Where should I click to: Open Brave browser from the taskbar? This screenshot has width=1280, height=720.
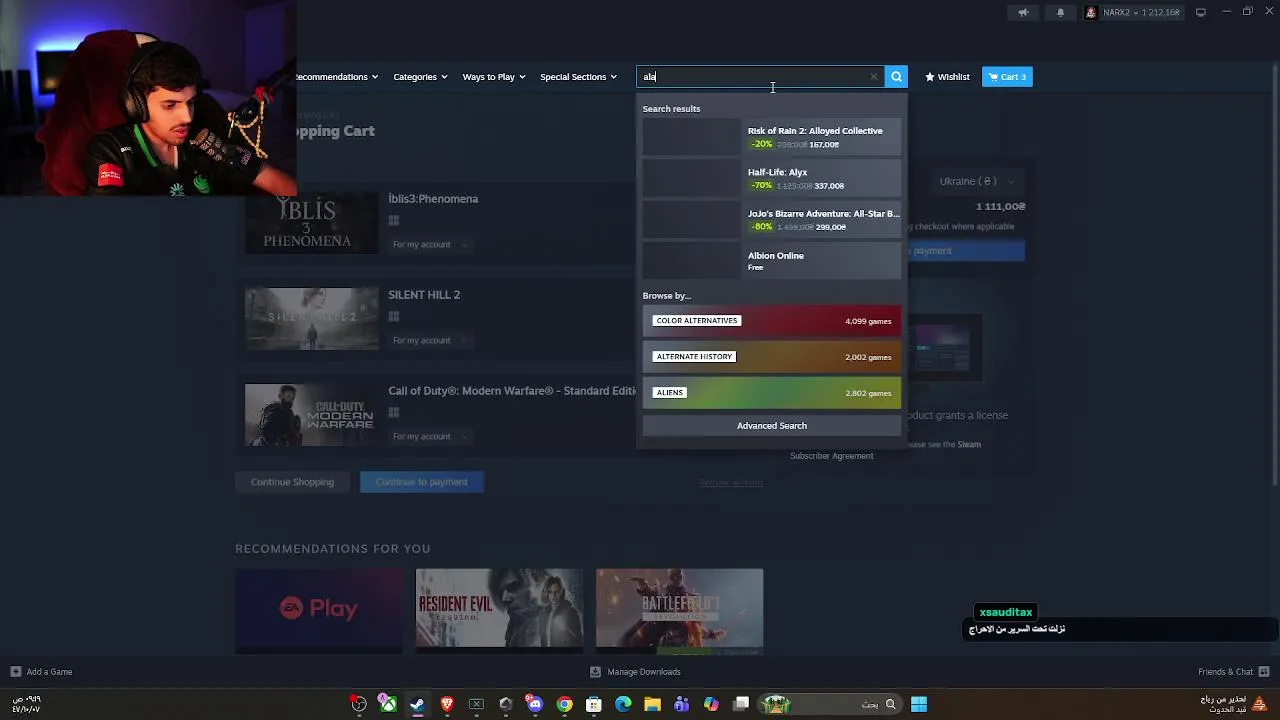[x=447, y=704]
